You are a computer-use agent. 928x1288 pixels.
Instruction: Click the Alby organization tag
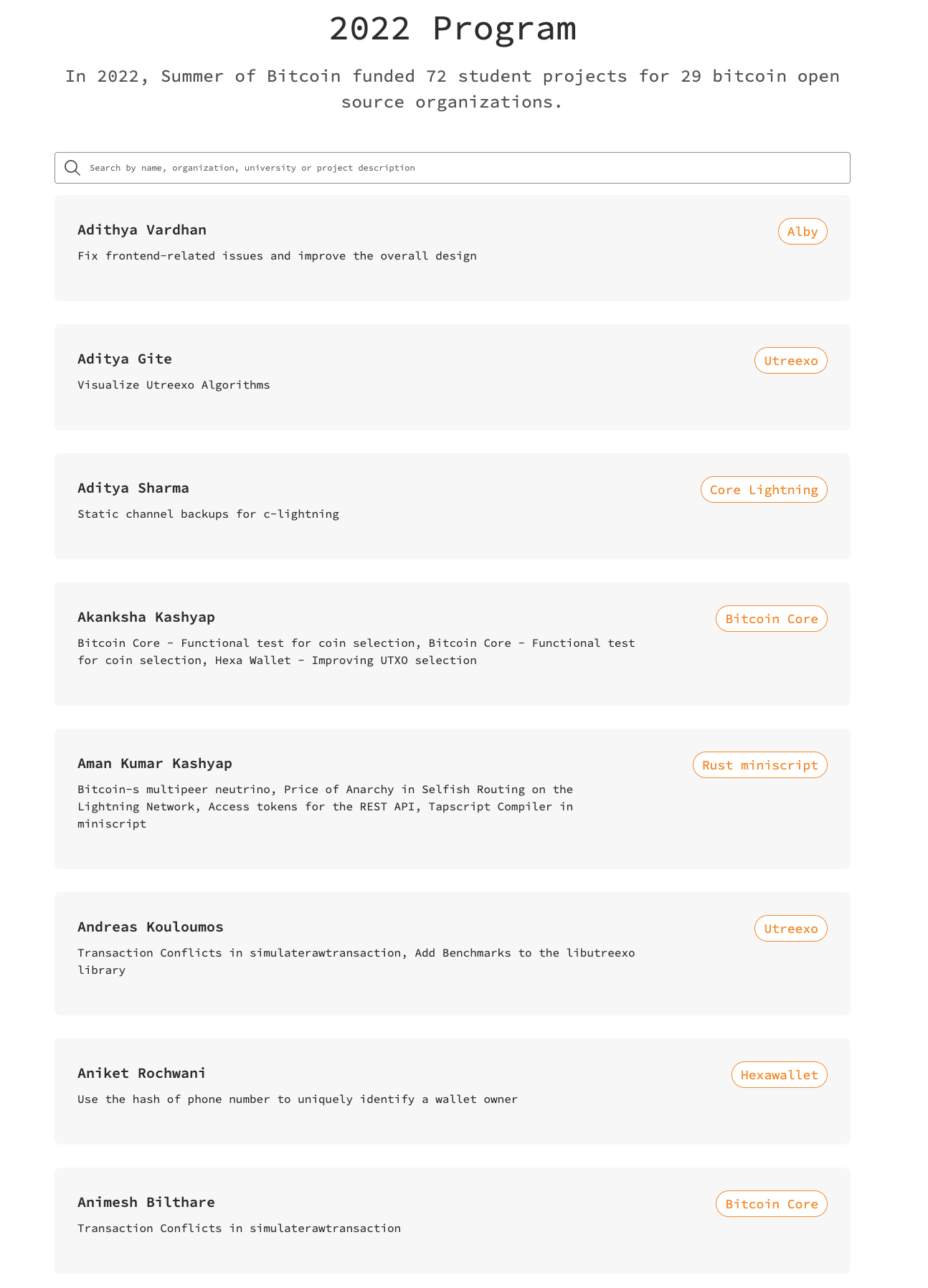pyautogui.click(x=802, y=232)
